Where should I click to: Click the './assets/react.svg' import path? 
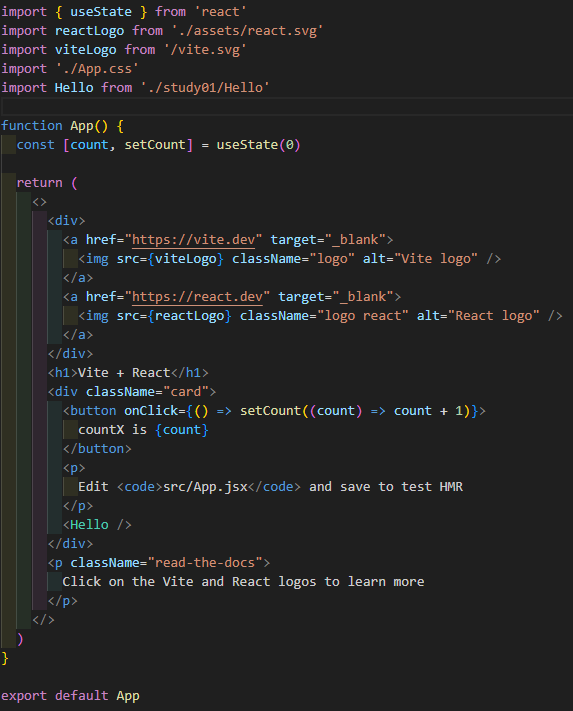[247, 30]
